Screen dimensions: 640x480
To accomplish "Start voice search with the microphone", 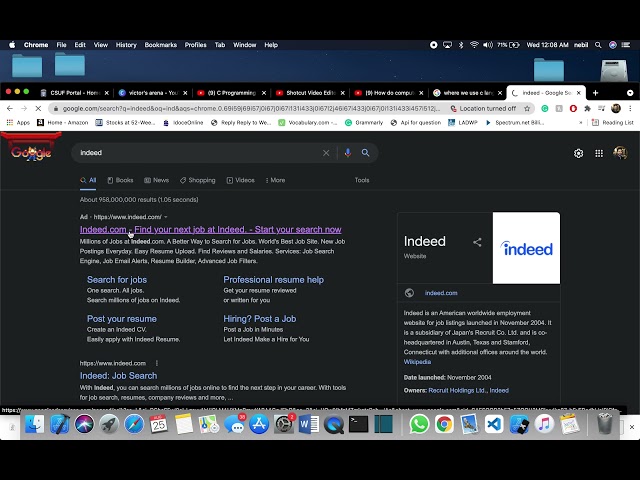I will (x=348, y=153).
